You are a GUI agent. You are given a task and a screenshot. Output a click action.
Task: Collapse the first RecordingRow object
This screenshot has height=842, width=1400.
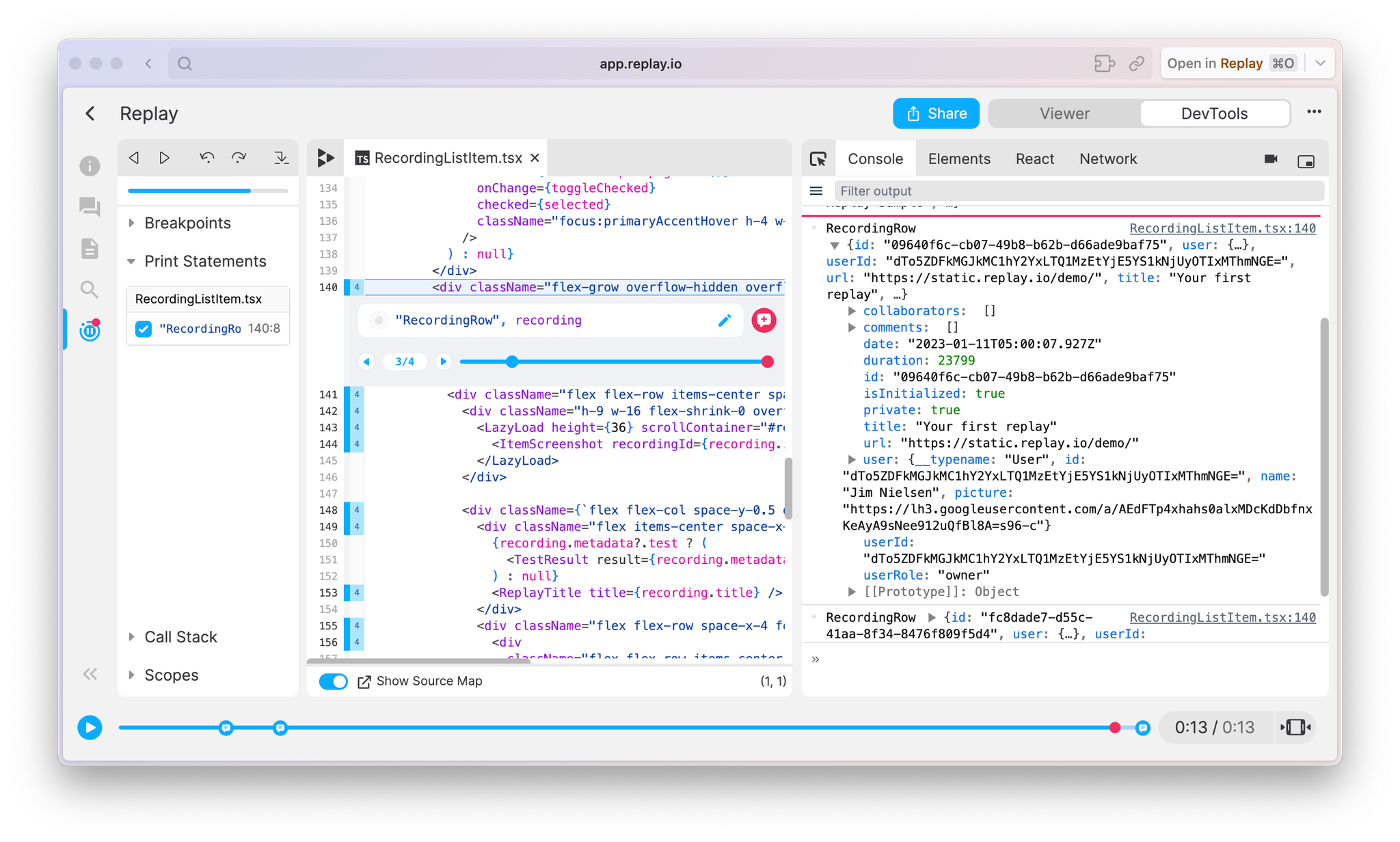pos(835,245)
